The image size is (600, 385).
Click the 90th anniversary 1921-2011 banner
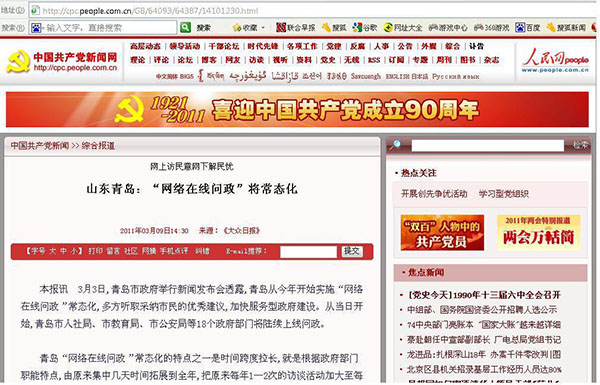(x=297, y=109)
